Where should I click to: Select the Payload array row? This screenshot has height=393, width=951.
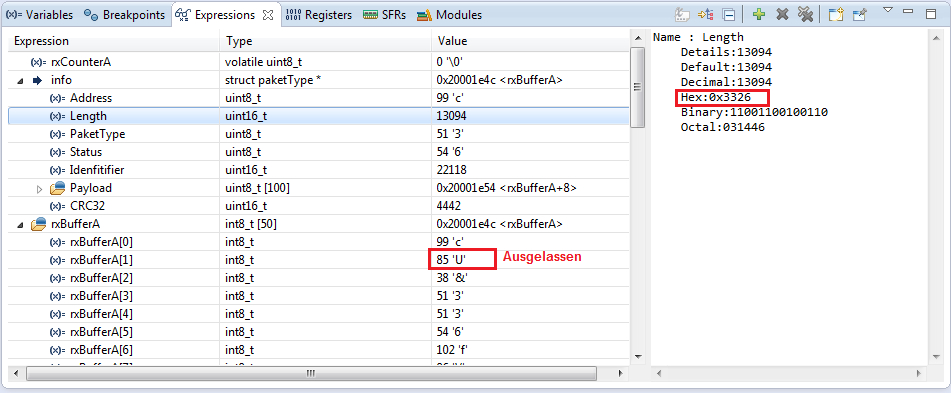pyautogui.click(x=319, y=188)
